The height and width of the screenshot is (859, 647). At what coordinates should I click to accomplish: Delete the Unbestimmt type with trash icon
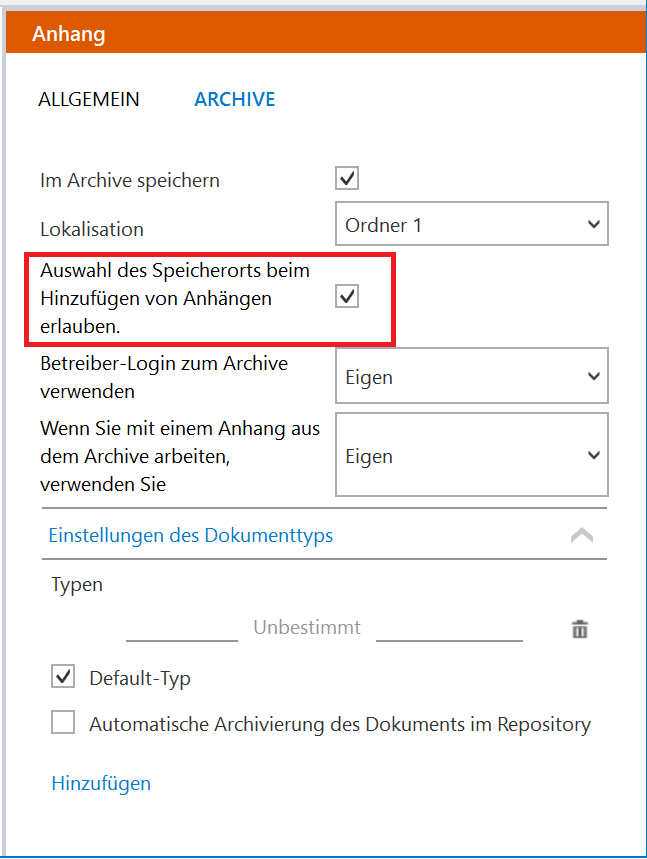pos(580,629)
